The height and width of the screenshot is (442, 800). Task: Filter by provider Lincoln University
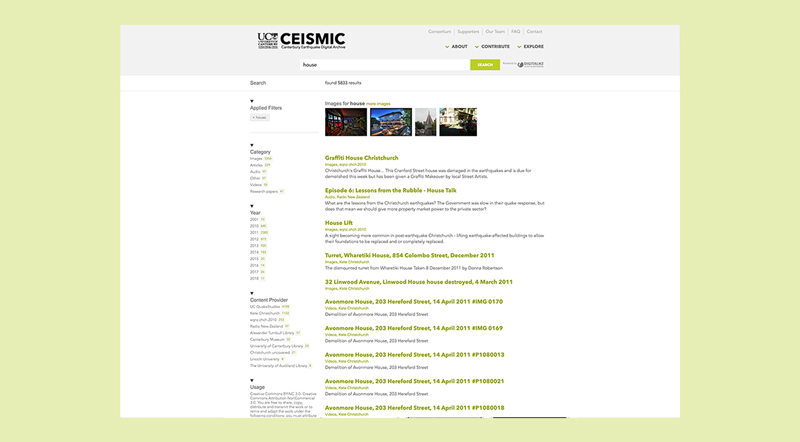click(x=267, y=359)
